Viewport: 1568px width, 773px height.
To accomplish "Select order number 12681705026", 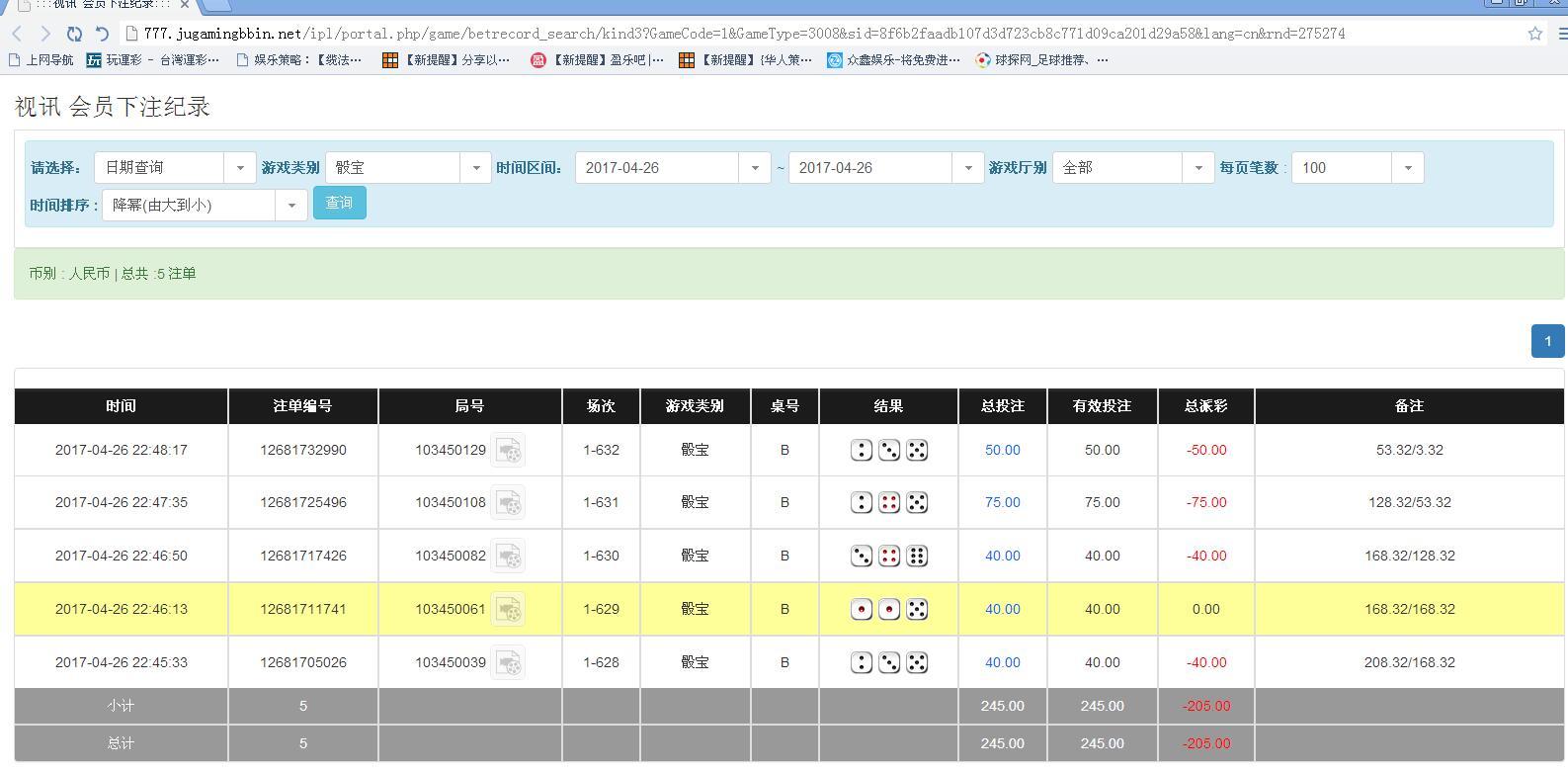I will [x=303, y=663].
